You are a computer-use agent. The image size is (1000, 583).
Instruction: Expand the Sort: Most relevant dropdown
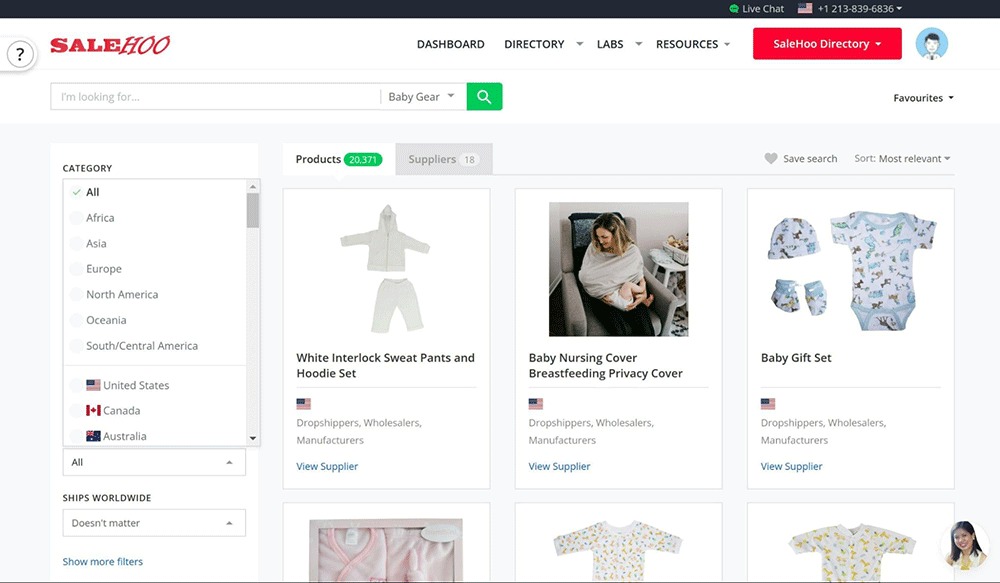point(902,159)
